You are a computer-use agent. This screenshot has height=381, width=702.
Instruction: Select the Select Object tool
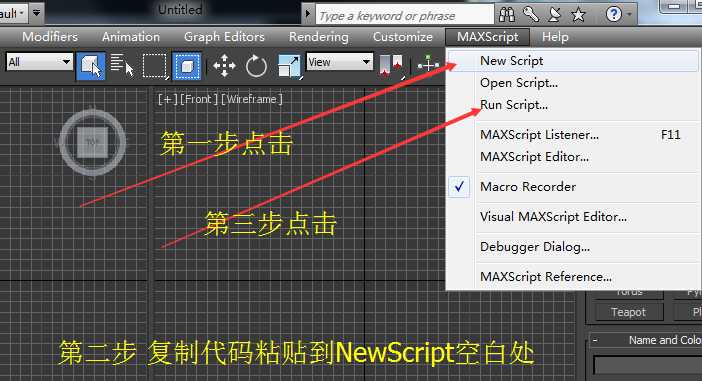pyautogui.click(x=91, y=66)
